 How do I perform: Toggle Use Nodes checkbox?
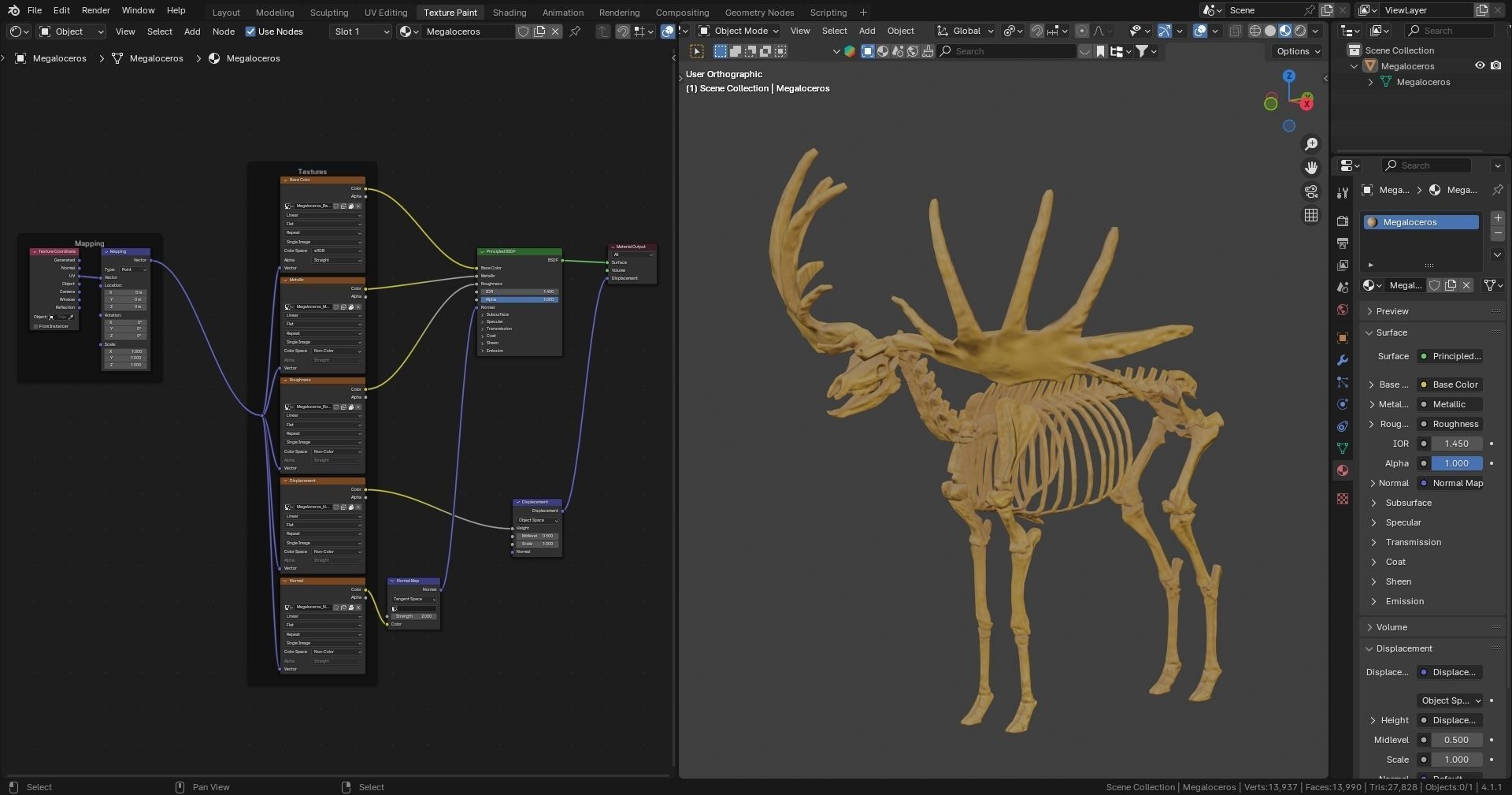coord(250,32)
